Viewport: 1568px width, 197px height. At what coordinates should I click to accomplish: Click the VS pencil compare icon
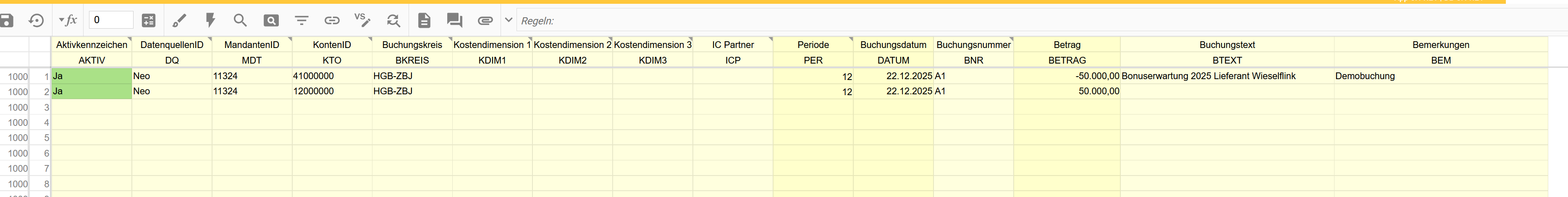coord(362,21)
